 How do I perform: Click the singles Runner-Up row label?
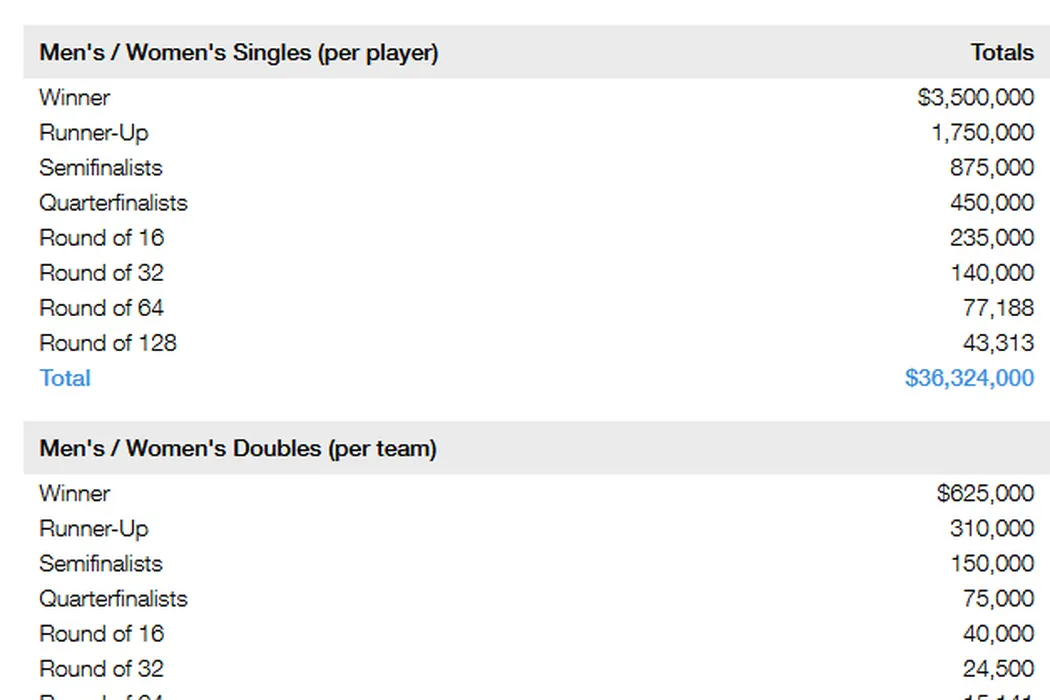tap(94, 133)
